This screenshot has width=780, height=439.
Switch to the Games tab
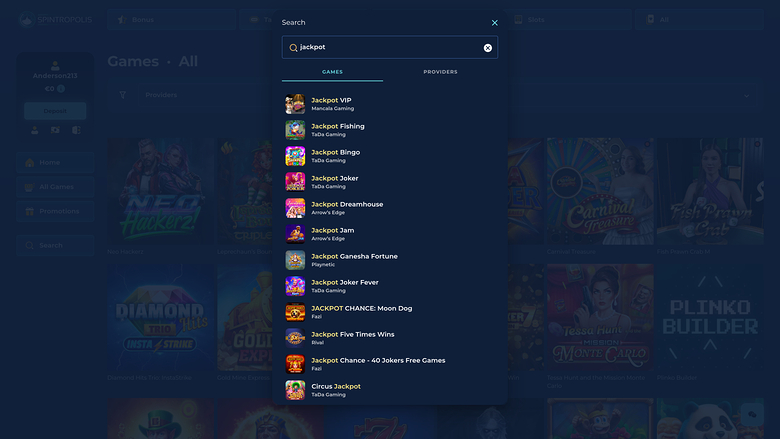click(332, 72)
